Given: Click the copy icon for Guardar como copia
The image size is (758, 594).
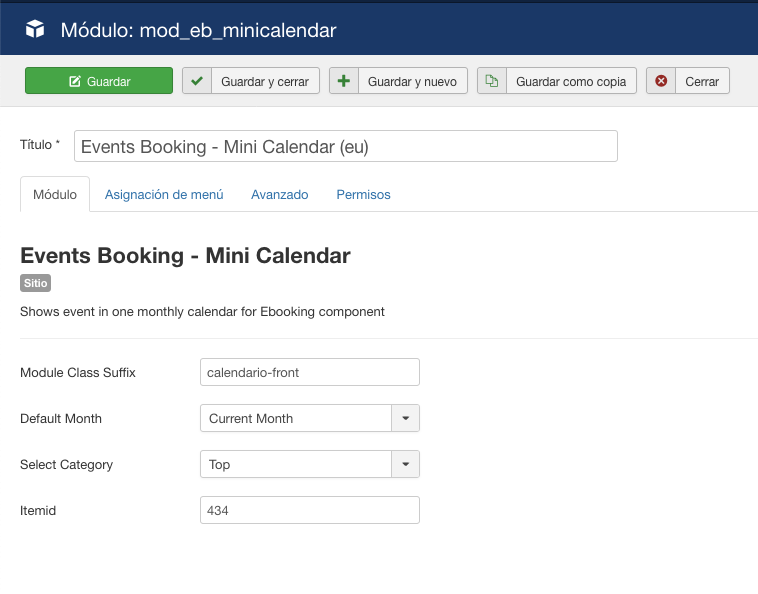Looking at the screenshot, I should pyautogui.click(x=492, y=81).
